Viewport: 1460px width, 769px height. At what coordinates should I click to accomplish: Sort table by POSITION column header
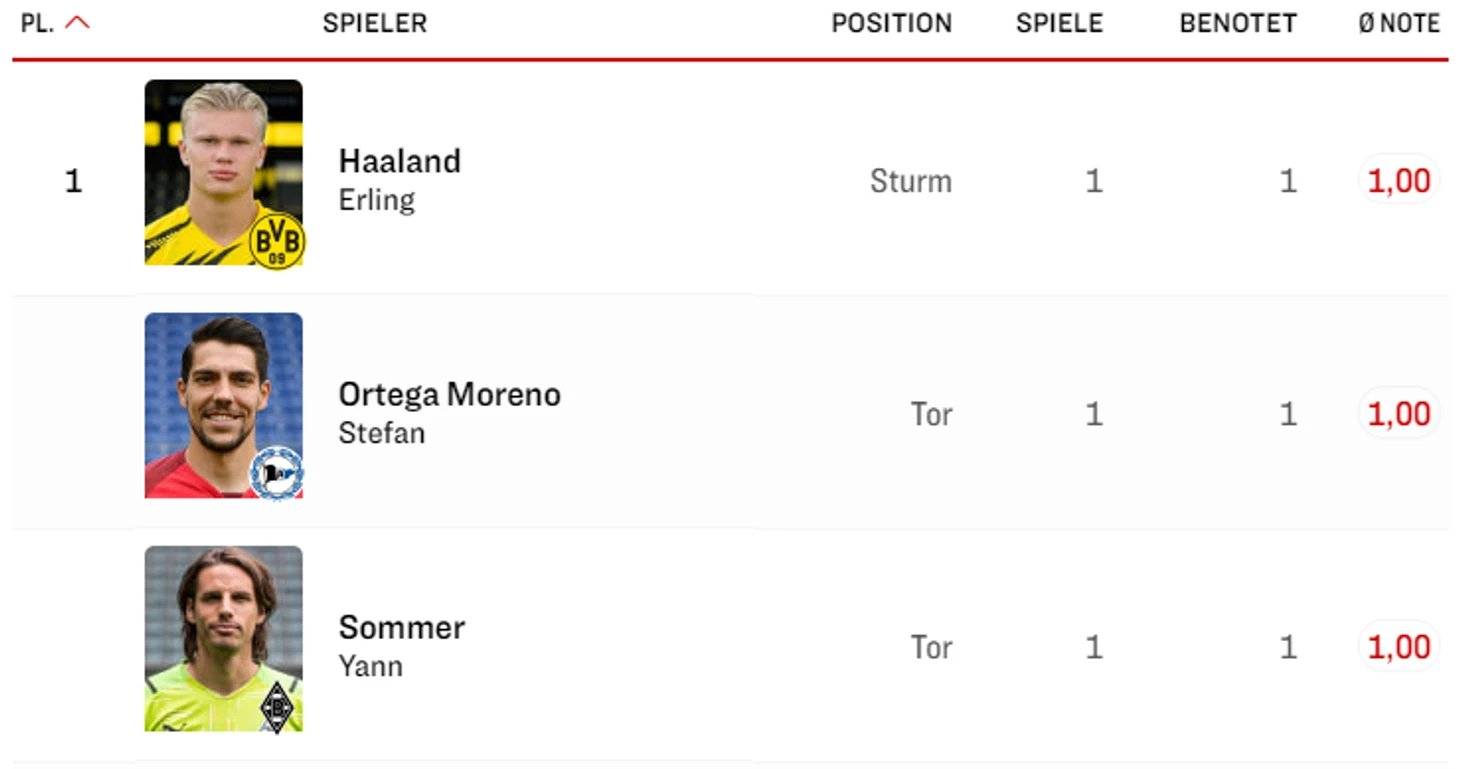[892, 23]
